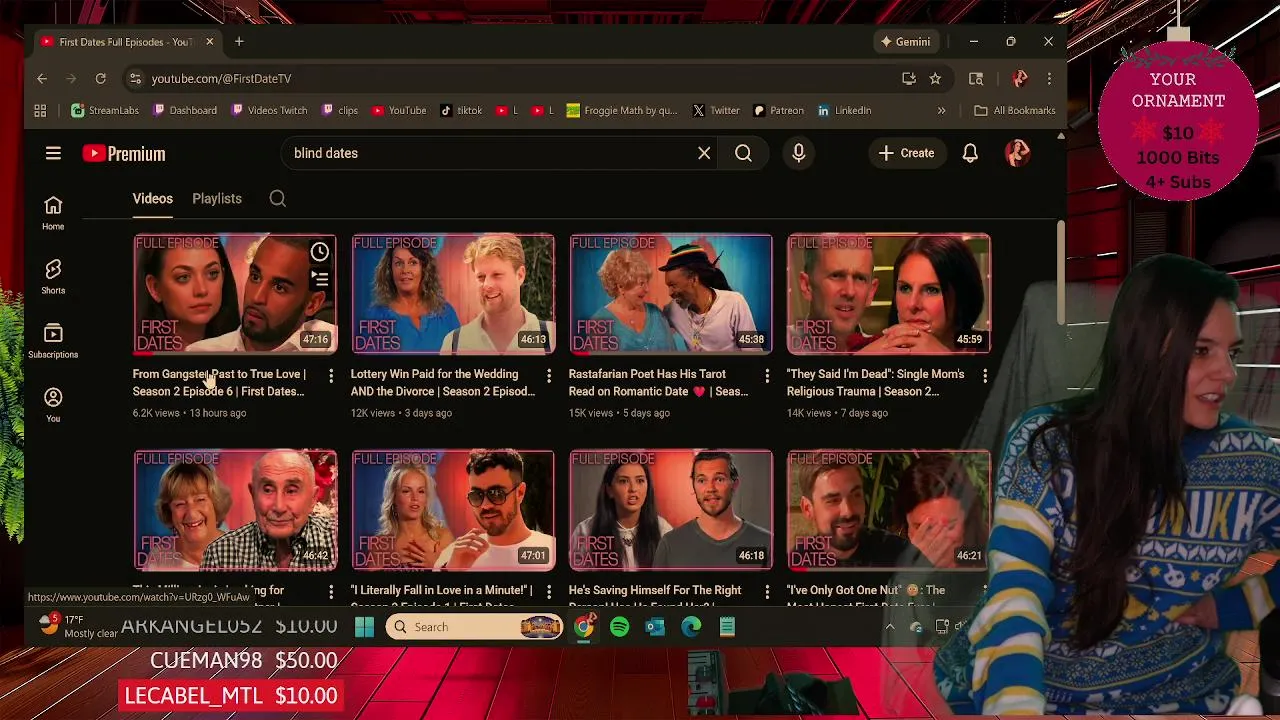Screen dimensions: 1280x720
Task: Start voice search with the microphone
Action: click(798, 153)
